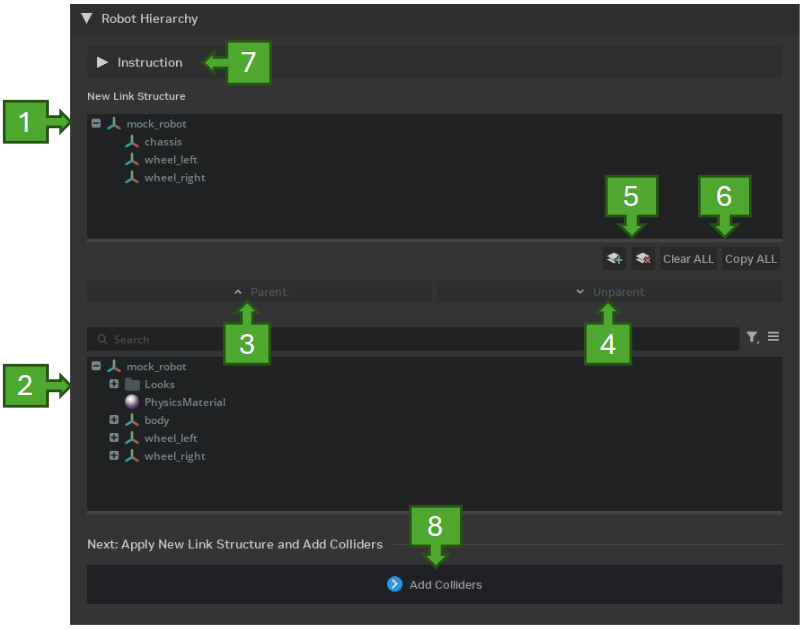Expand the Instruction section

tap(102, 62)
